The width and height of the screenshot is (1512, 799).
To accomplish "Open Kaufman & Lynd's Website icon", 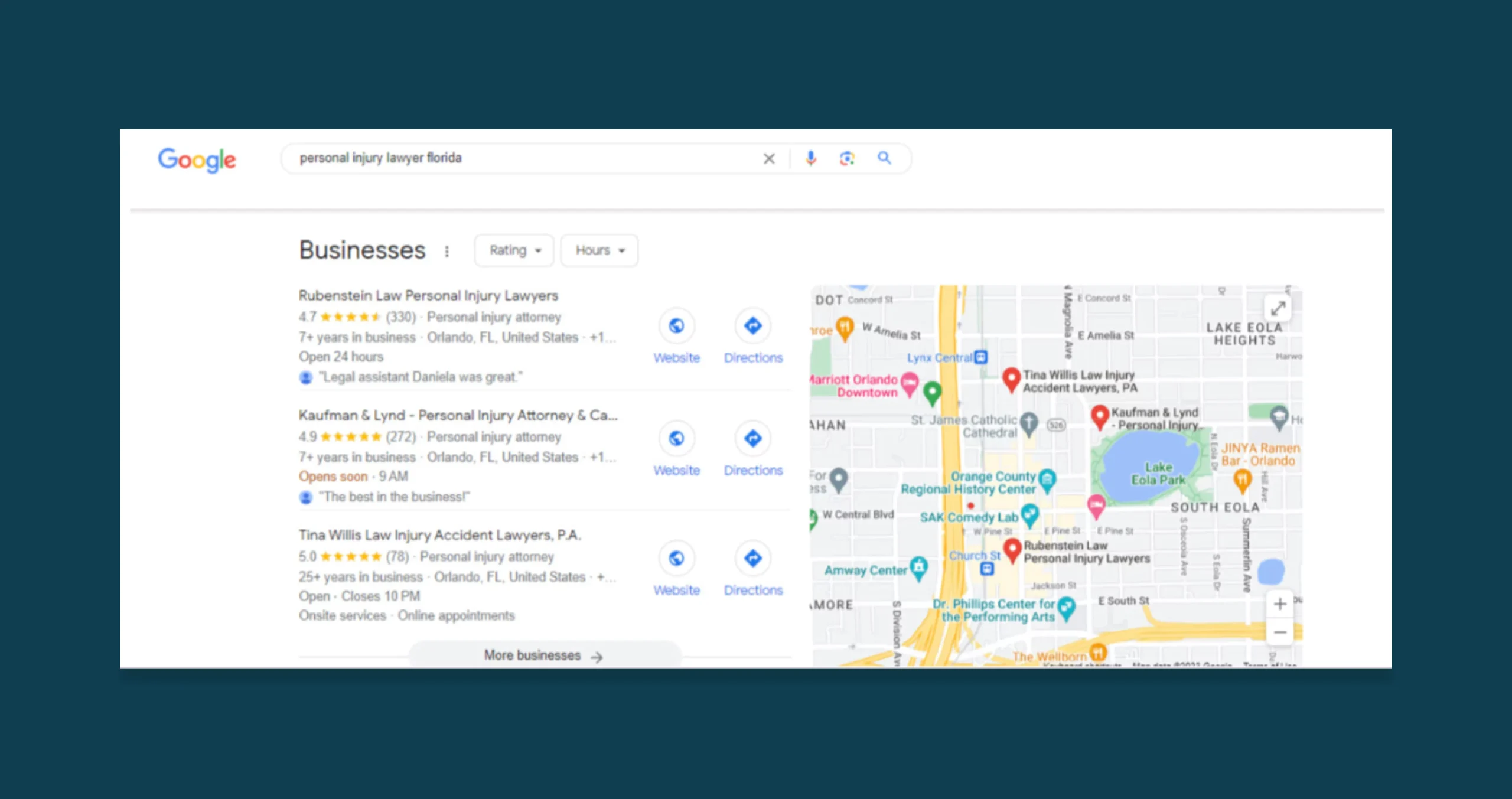I will coord(676,438).
